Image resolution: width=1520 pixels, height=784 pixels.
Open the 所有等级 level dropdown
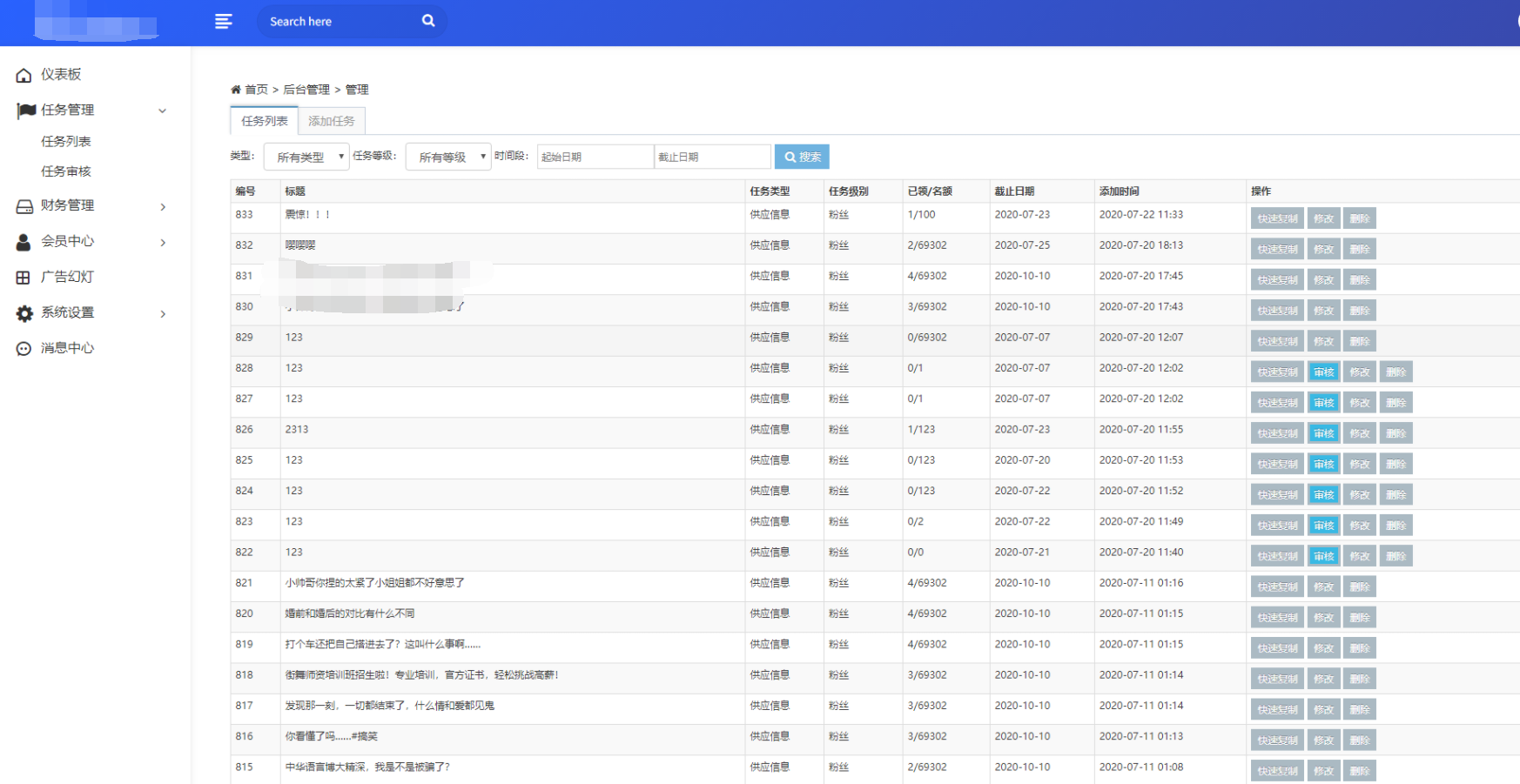point(448,157)
